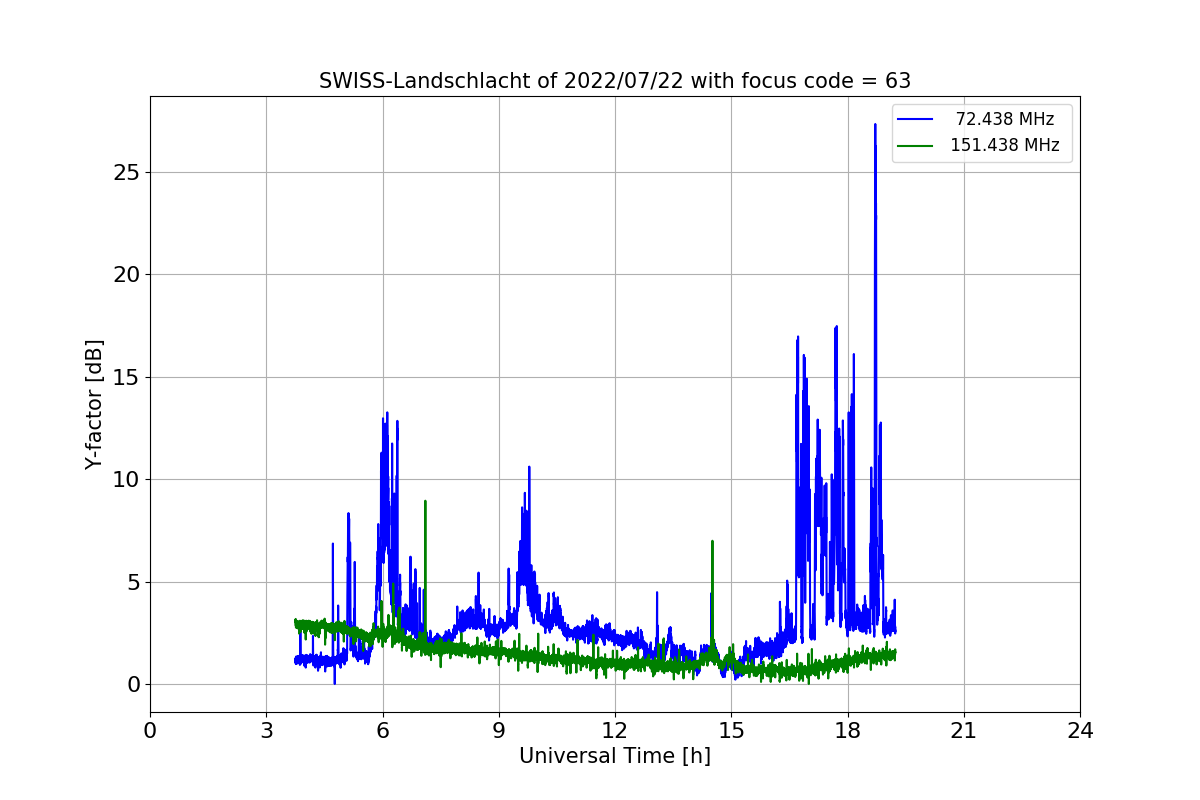
Task: Select the 72.438 MHz legend label
Action: tap(1005, 119)
